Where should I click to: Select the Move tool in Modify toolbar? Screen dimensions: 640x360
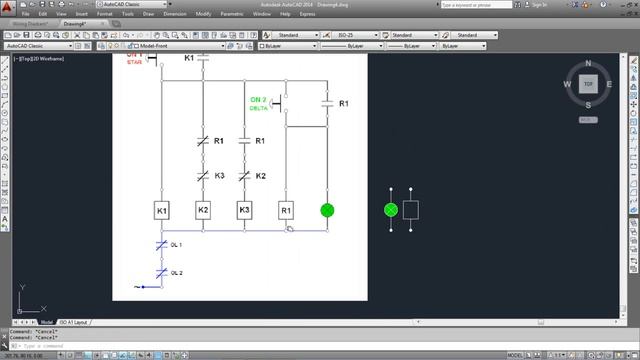pyautogui.click(x=633, y=104)
